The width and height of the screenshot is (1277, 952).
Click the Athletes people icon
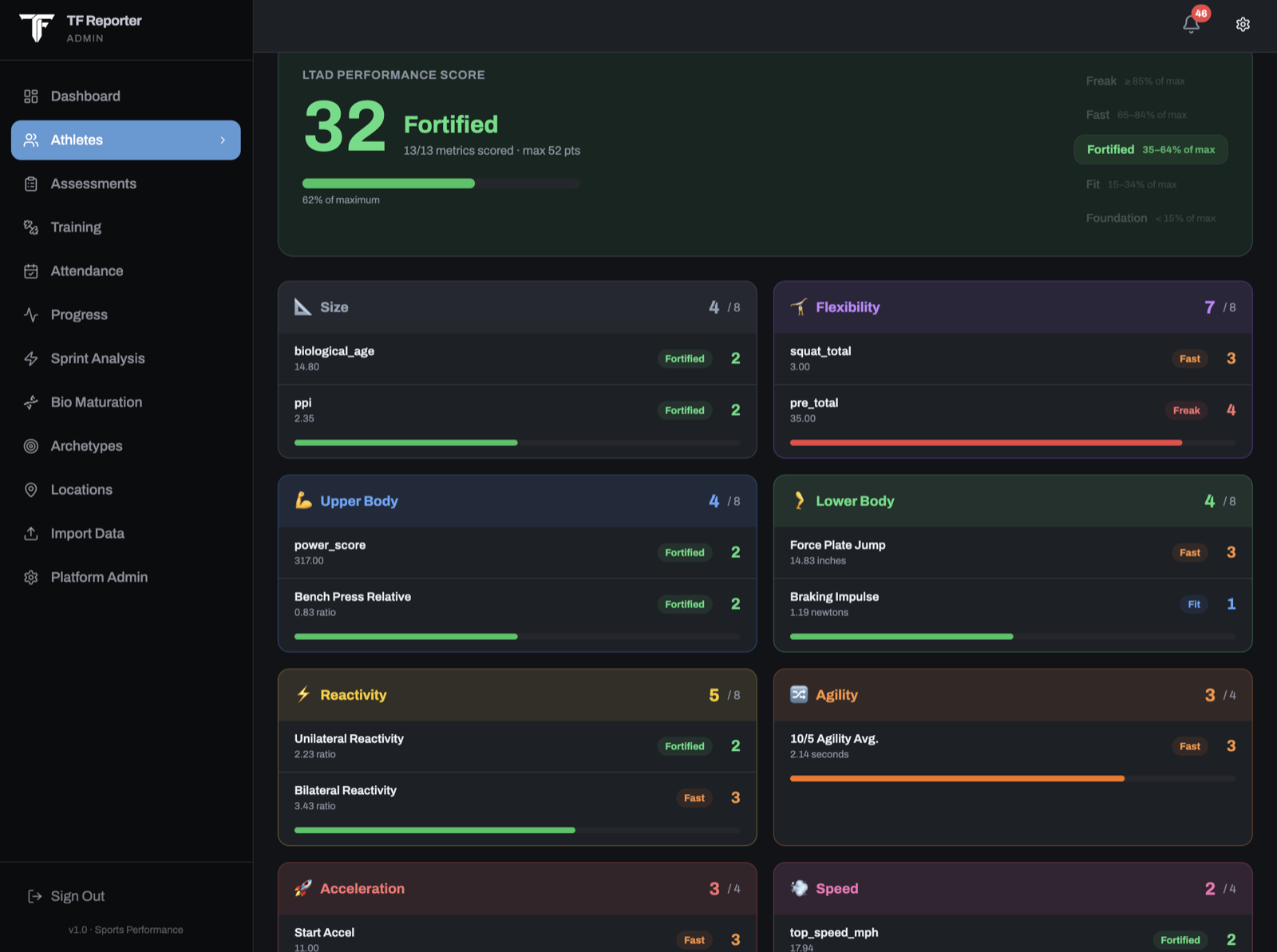(31, 140)
